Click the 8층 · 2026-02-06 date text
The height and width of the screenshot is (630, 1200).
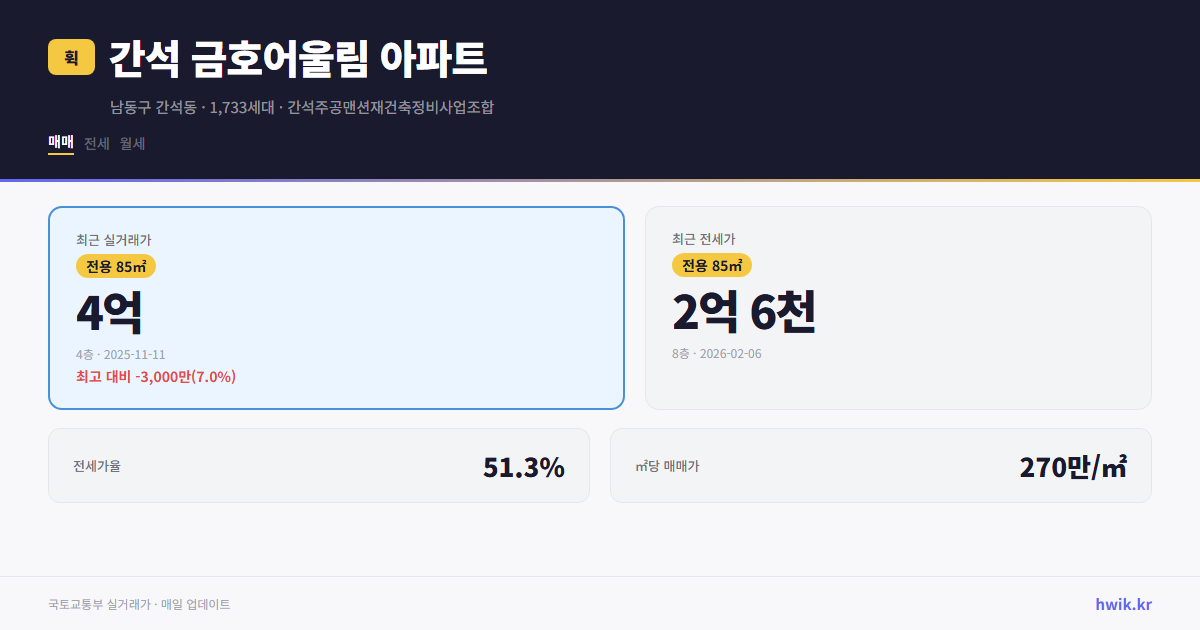pos(716,353)
